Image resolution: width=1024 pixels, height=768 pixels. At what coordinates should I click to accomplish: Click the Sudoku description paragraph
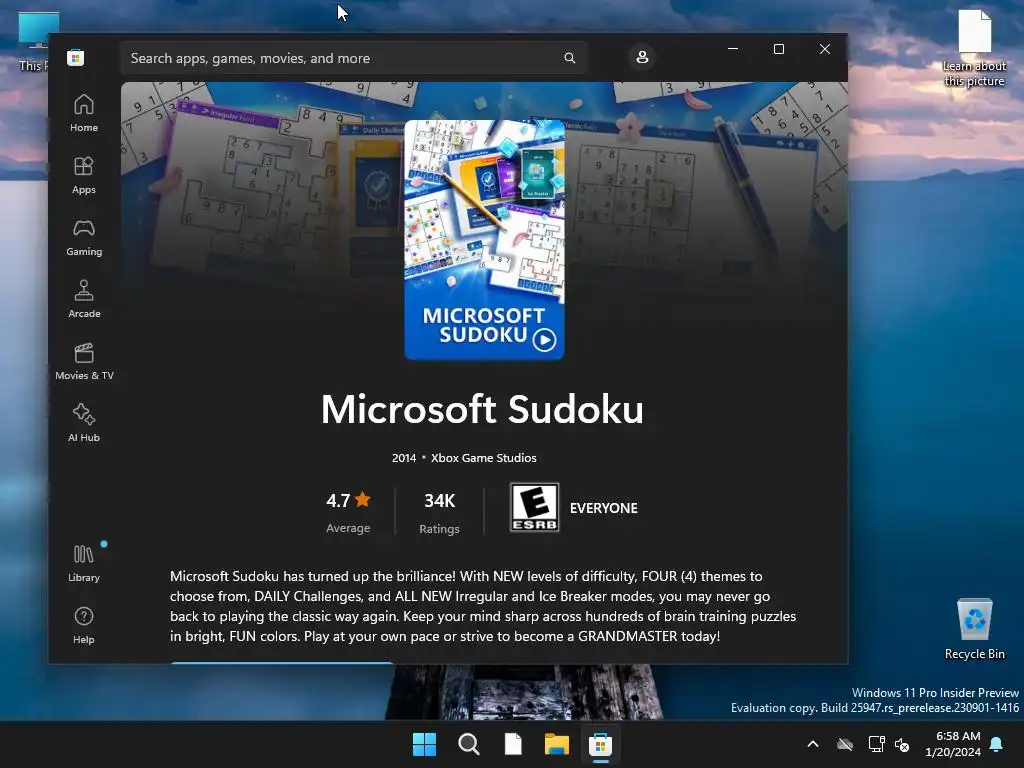point(483,606)
